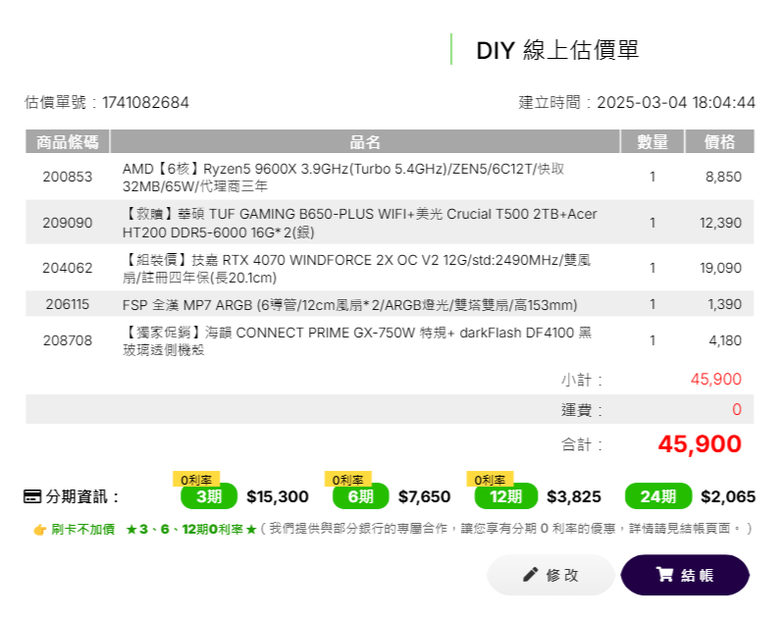Click product code 206115
The height and width of the screenshot is (619, 780).
click(x=67, y=304)
